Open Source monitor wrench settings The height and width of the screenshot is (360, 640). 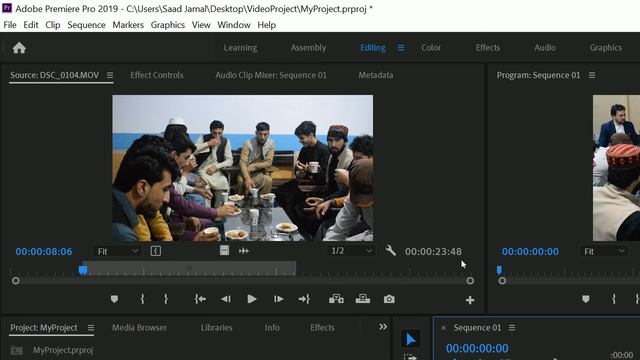click(391, 251)
